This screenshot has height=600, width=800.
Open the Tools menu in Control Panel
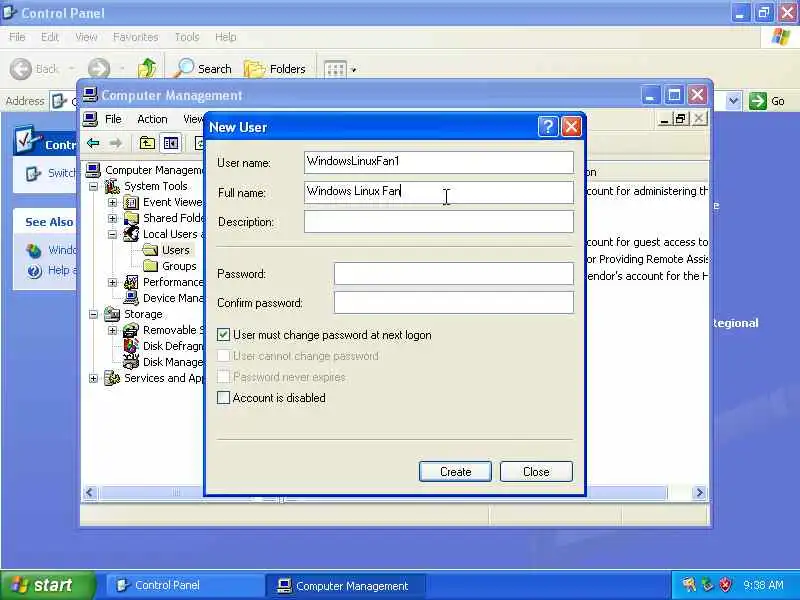coord(187,37)
